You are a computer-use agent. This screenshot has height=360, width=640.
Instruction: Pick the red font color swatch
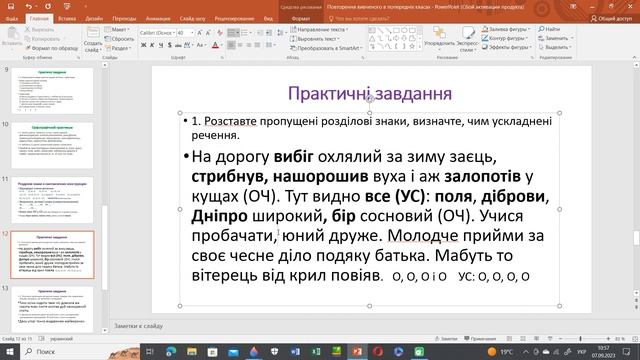pos(215,45)
